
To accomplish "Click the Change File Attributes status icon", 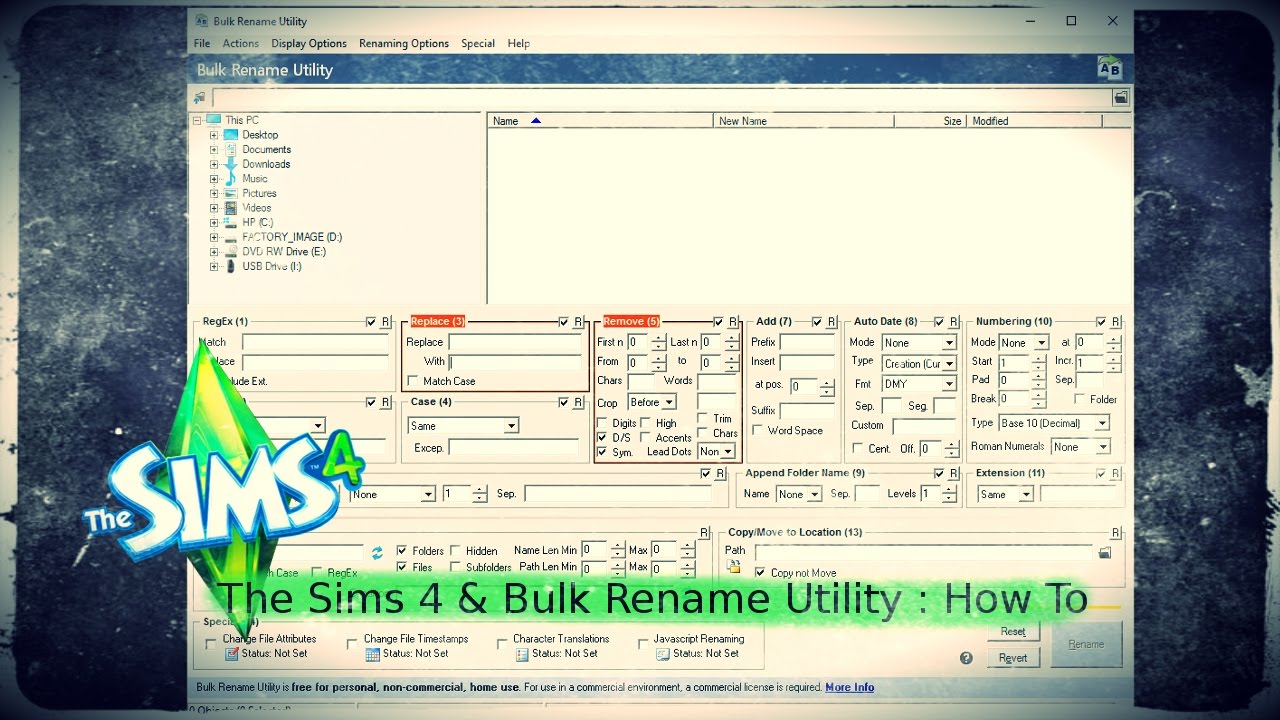I will coord(232,654).
